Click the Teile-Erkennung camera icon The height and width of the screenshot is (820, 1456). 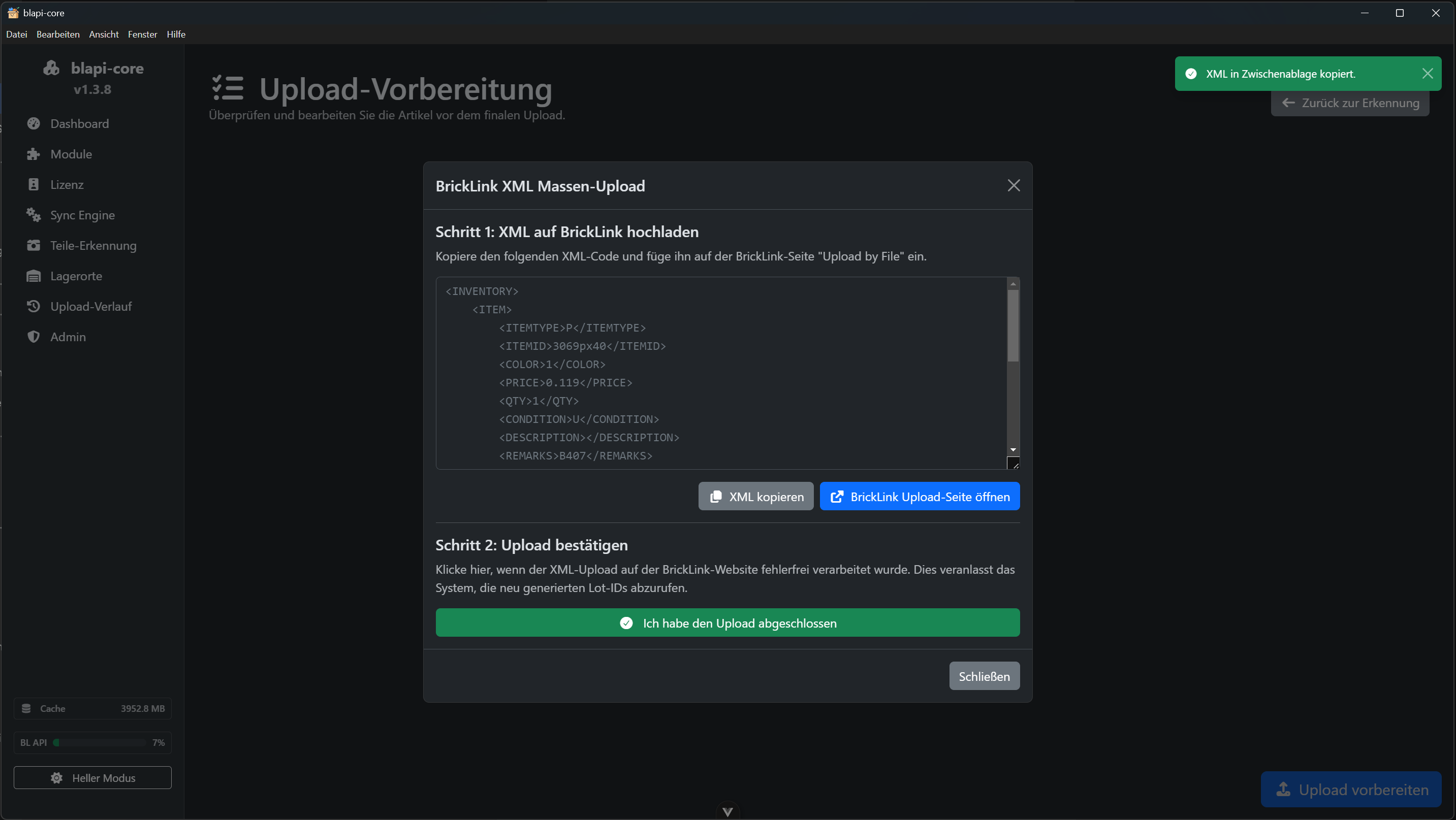point(34,246)
